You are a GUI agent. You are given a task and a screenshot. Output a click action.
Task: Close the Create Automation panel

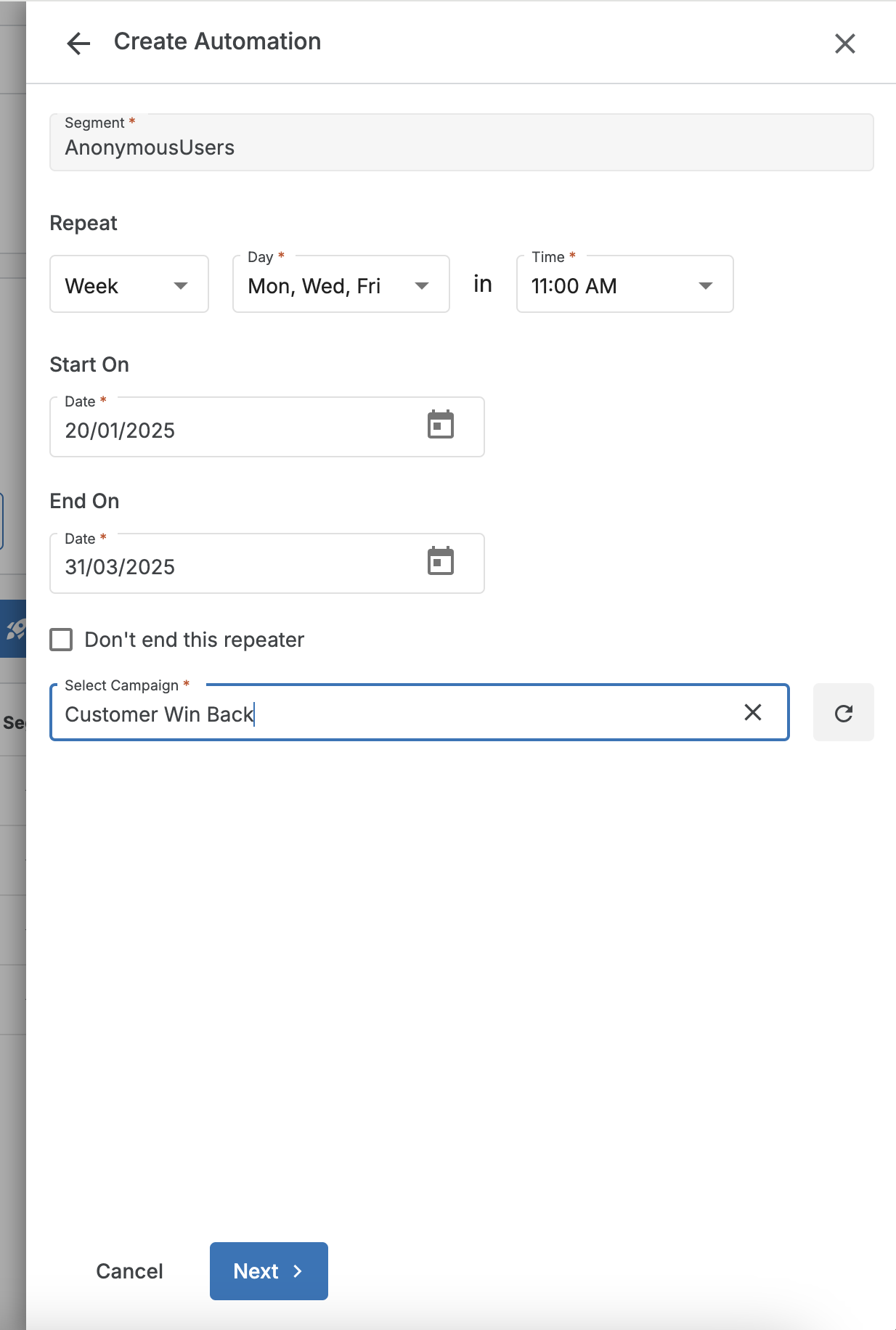pos(844,44)
